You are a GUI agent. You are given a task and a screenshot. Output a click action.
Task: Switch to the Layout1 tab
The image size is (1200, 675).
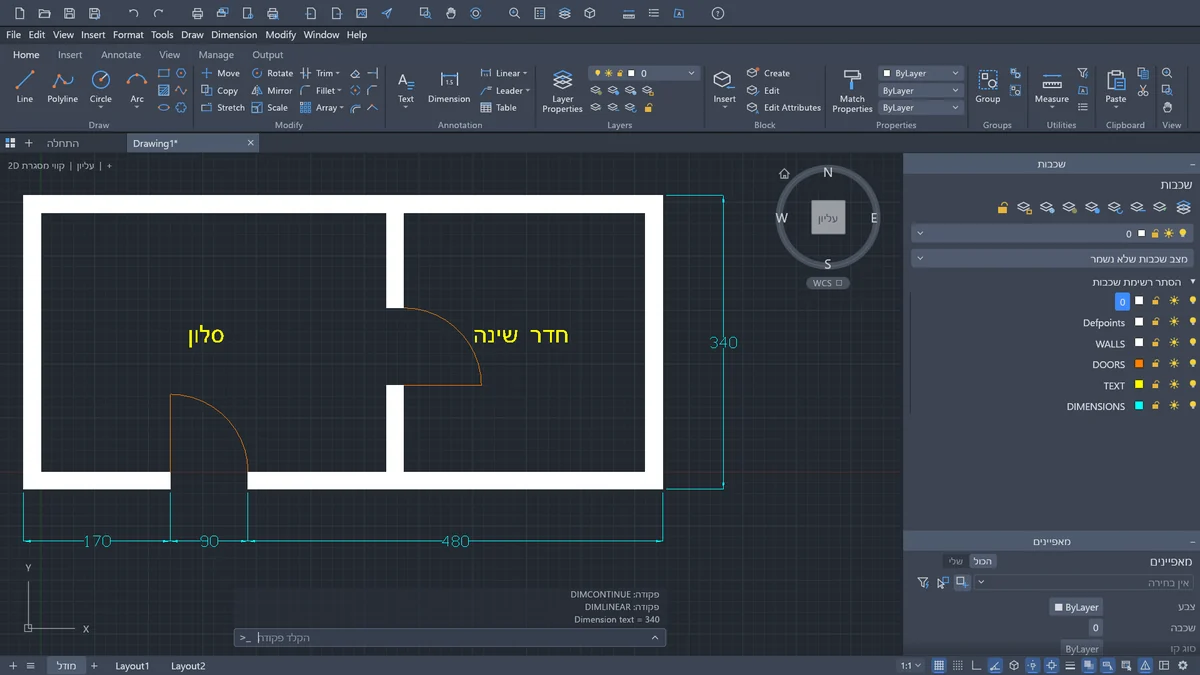coord(132,665)
